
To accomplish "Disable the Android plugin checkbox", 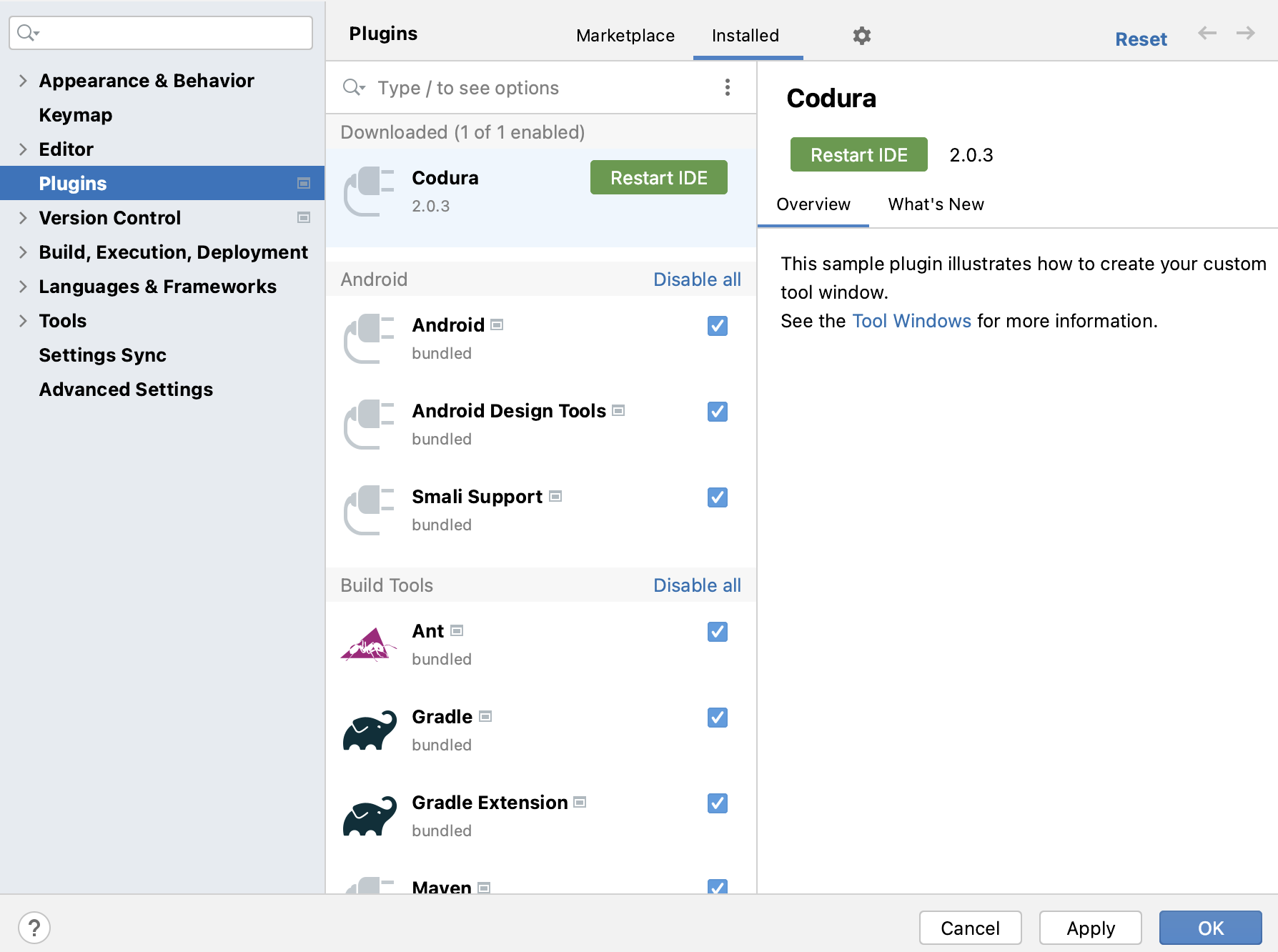I will click(x=718, y=326).
